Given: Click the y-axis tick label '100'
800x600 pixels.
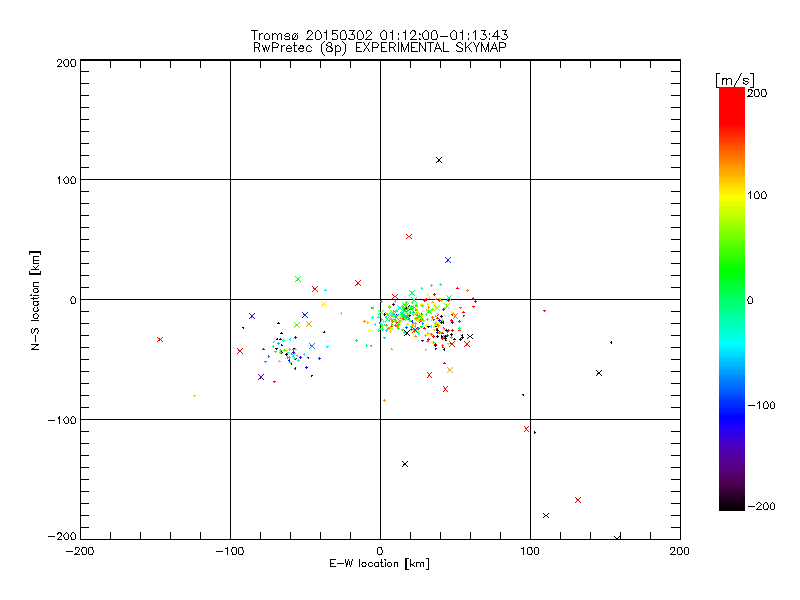Looking at the screenshot, I should pyautogui.click(x=67, y=180).
